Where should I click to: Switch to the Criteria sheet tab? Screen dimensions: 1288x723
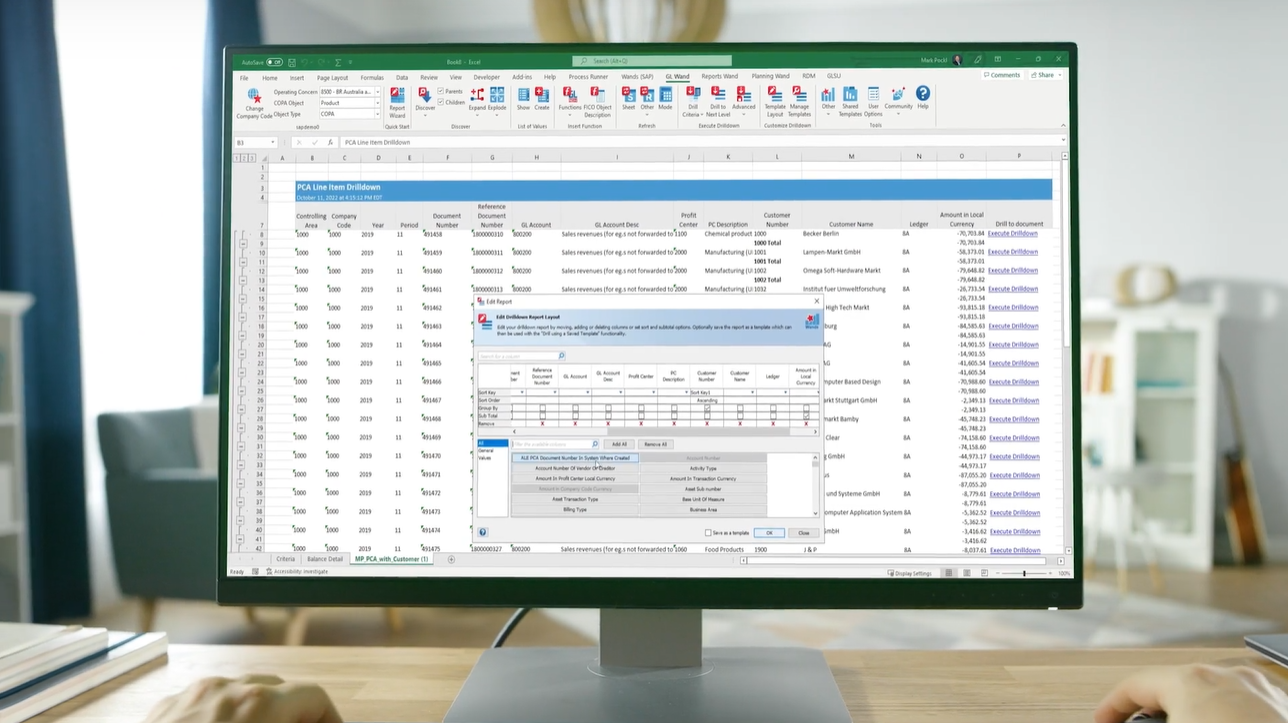click(286, 559)
